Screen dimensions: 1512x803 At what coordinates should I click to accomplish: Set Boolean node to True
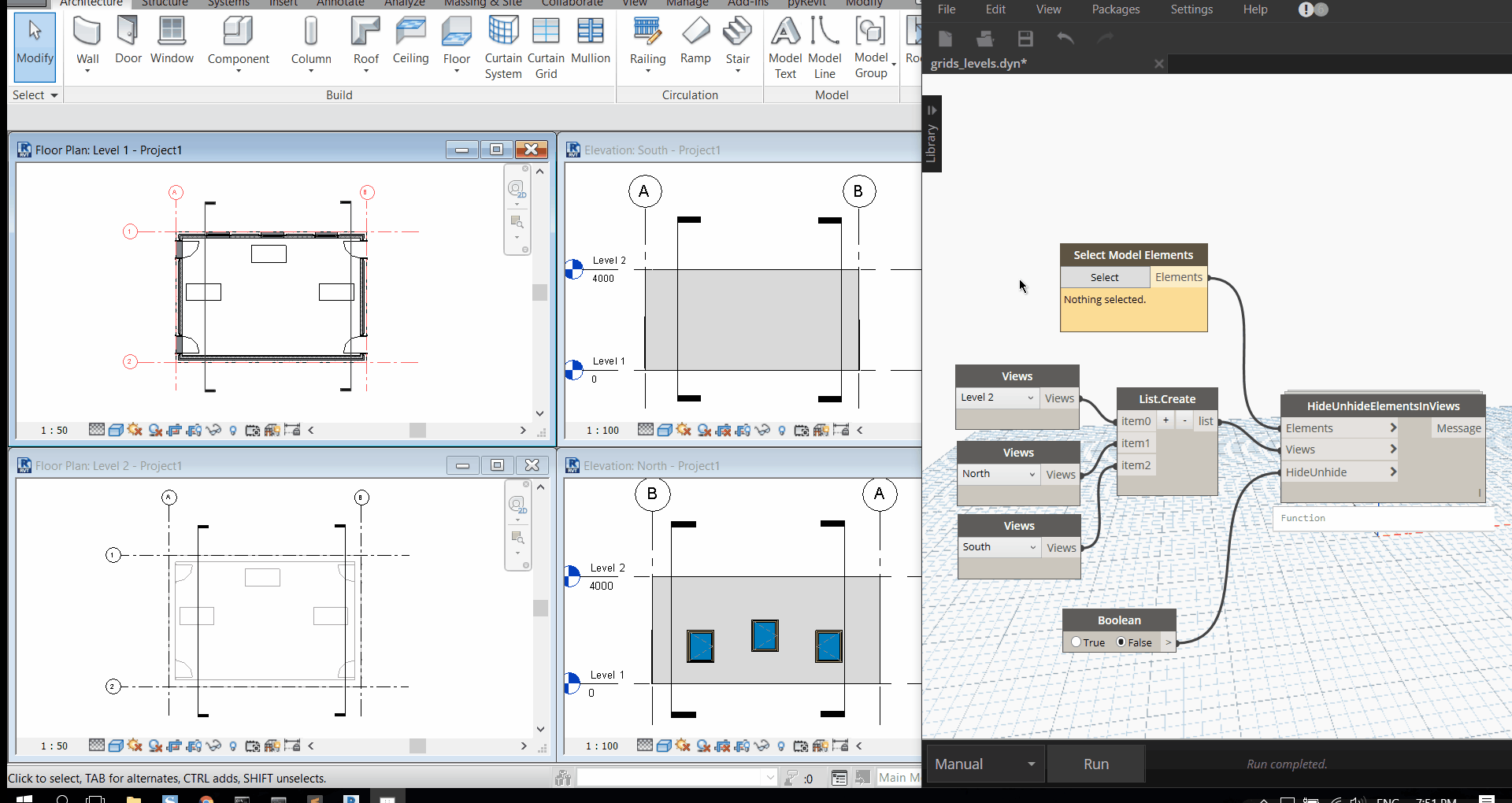1077,642
